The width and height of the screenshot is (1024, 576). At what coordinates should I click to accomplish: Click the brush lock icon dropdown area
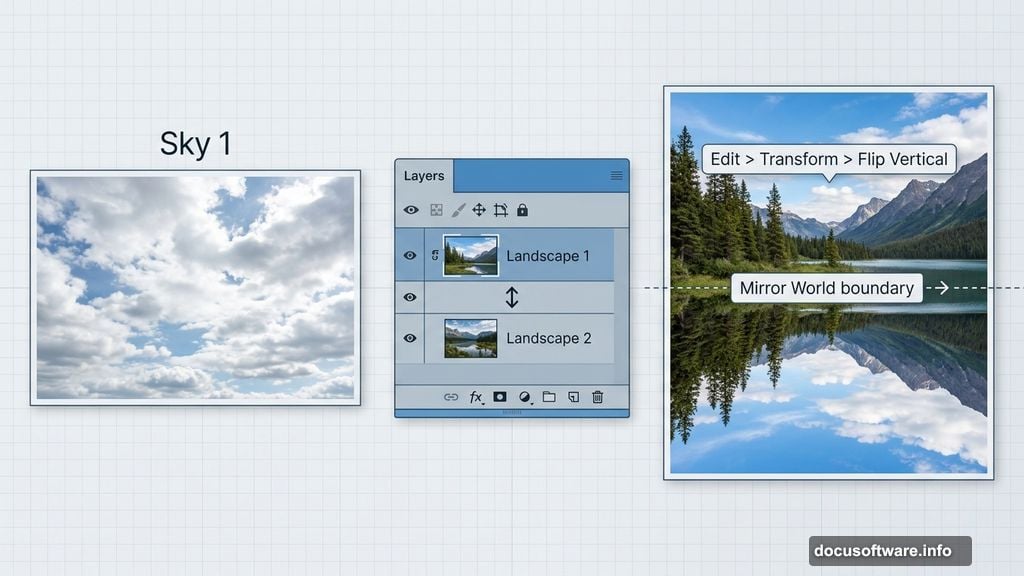pyautogui.click(x=456, y=210)
